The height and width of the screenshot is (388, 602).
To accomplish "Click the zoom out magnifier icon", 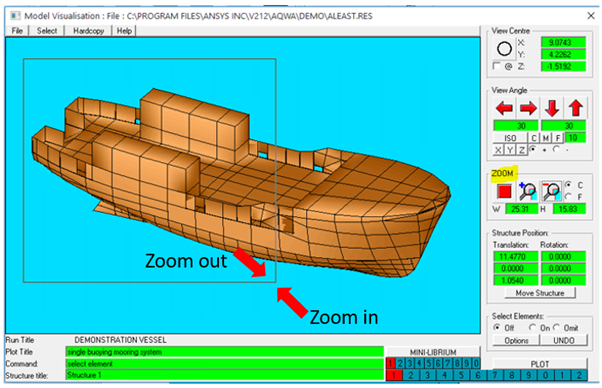I will click(x=551, y=191).
